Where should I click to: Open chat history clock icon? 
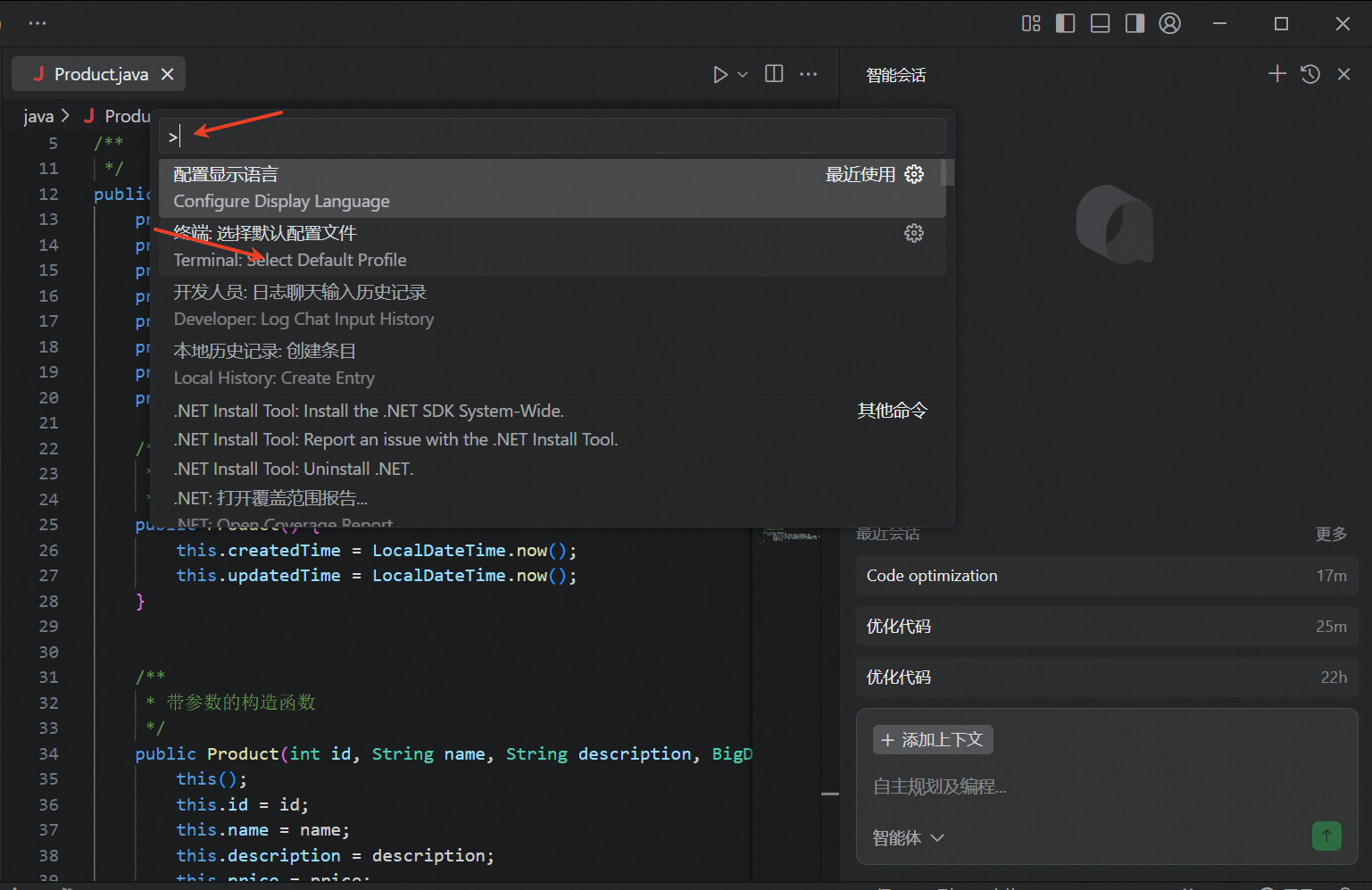pos(1310,74)
